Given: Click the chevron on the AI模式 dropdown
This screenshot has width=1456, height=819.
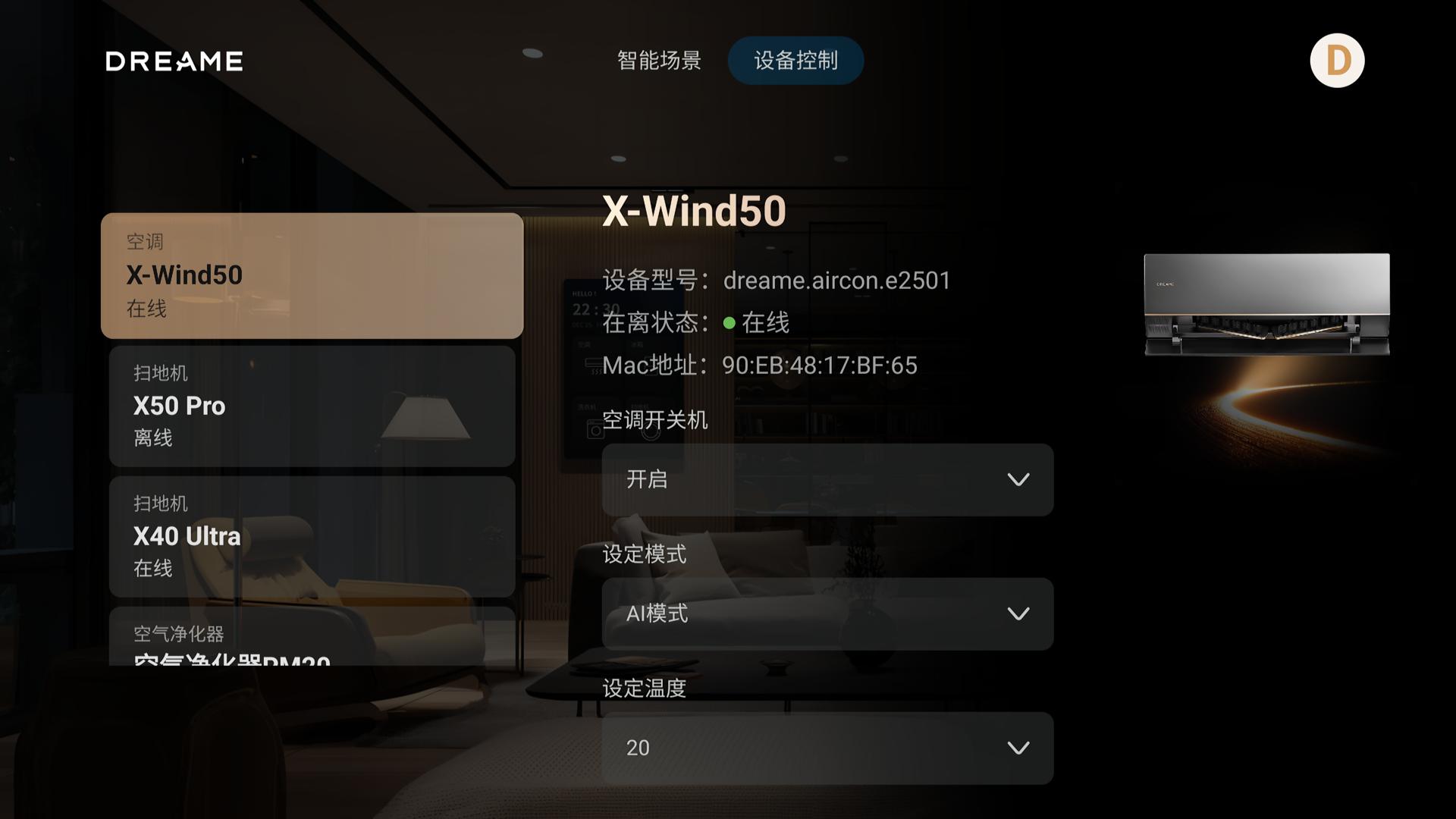Looking at the screenshot, I should pyautogui.click(x=1018, y=614).
